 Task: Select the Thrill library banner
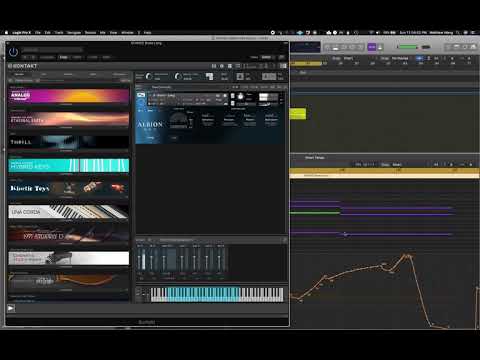[x=68, y=142]
